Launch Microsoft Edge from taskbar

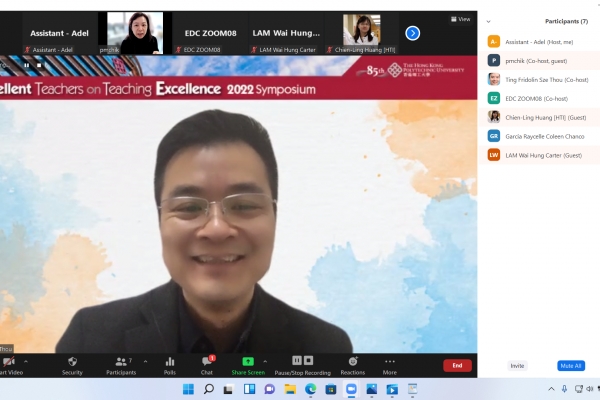tap(310, 389)
